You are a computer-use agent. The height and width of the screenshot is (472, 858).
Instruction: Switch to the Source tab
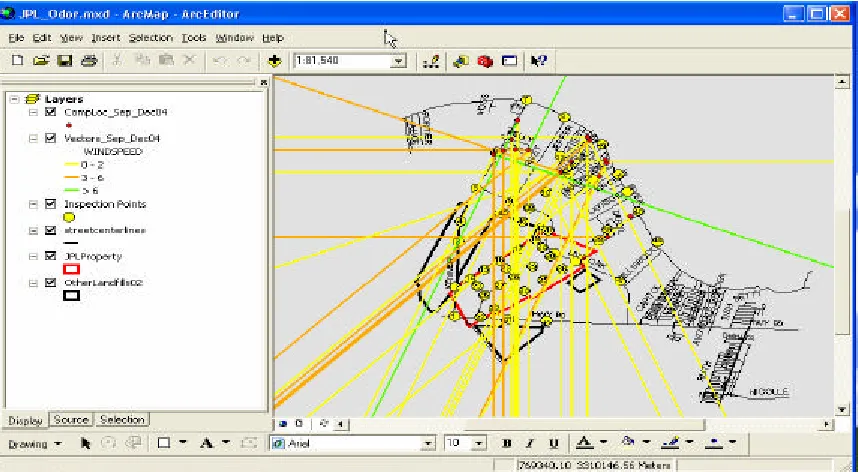click(71, 420)
